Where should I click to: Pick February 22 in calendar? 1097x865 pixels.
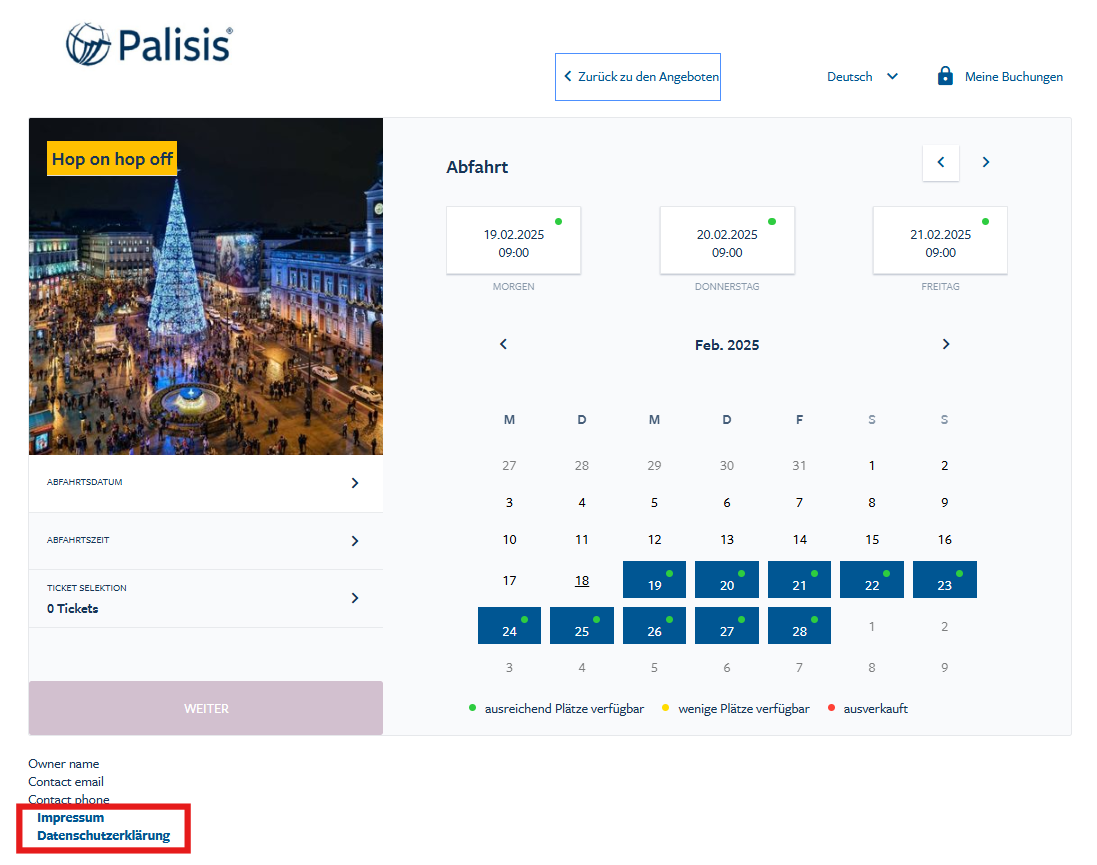872,579
